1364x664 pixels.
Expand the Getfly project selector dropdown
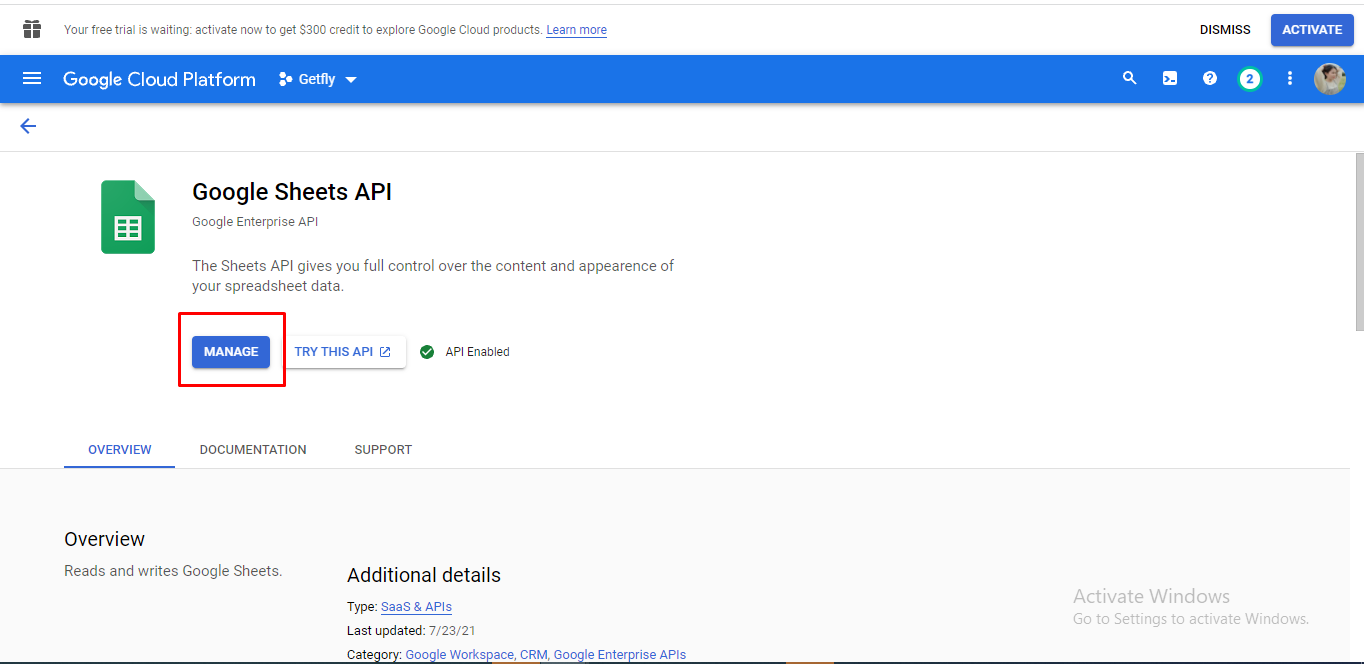318,79
